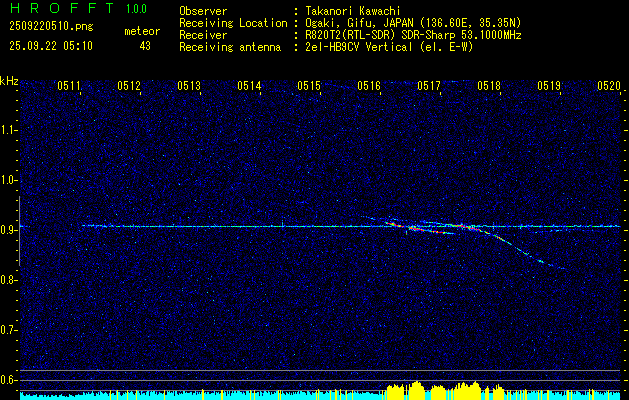The image size is (629, 400).
Task: Click the Receiver label
Action: click(203, 35)
